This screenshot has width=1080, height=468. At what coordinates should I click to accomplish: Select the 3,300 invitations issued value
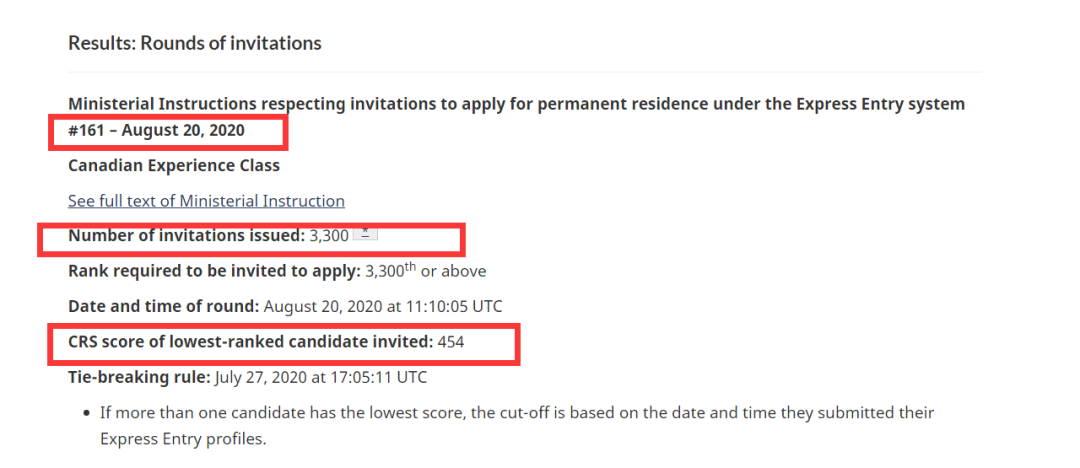coord(329,236)
